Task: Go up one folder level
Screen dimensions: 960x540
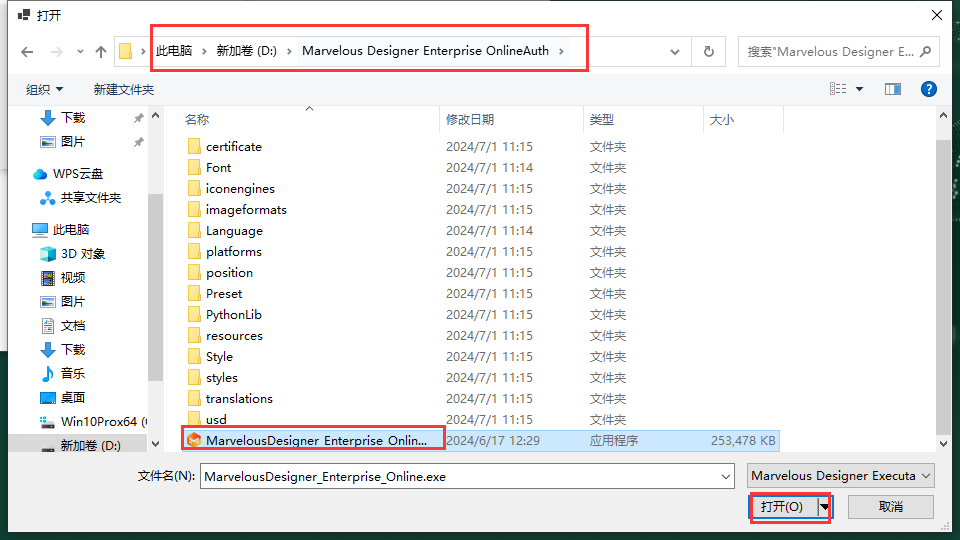Action: click(x=101, y=52)
